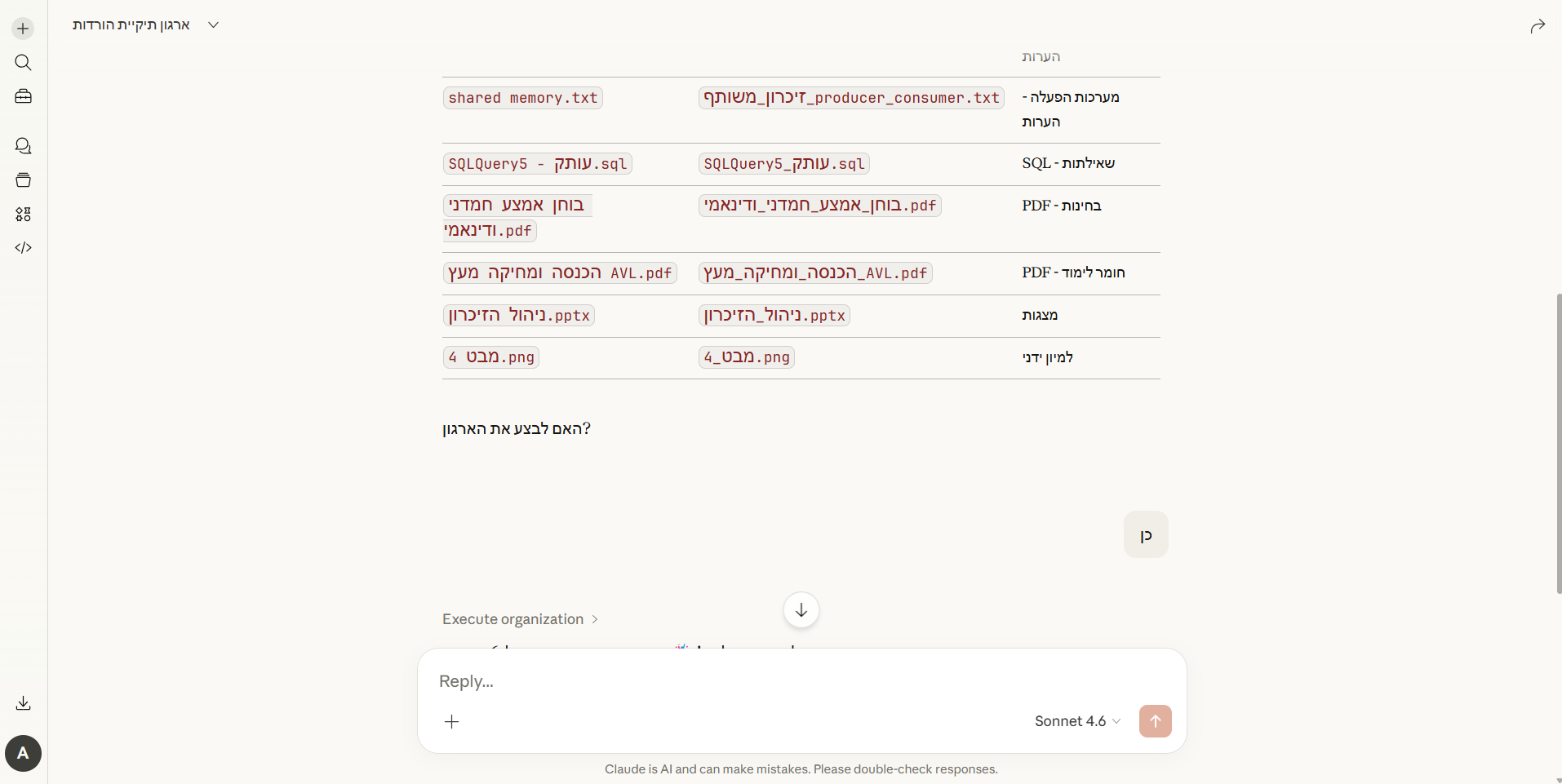Click the share arrow icon at top right
The width and height of the screenshot is (1562, 784).
1538,27
